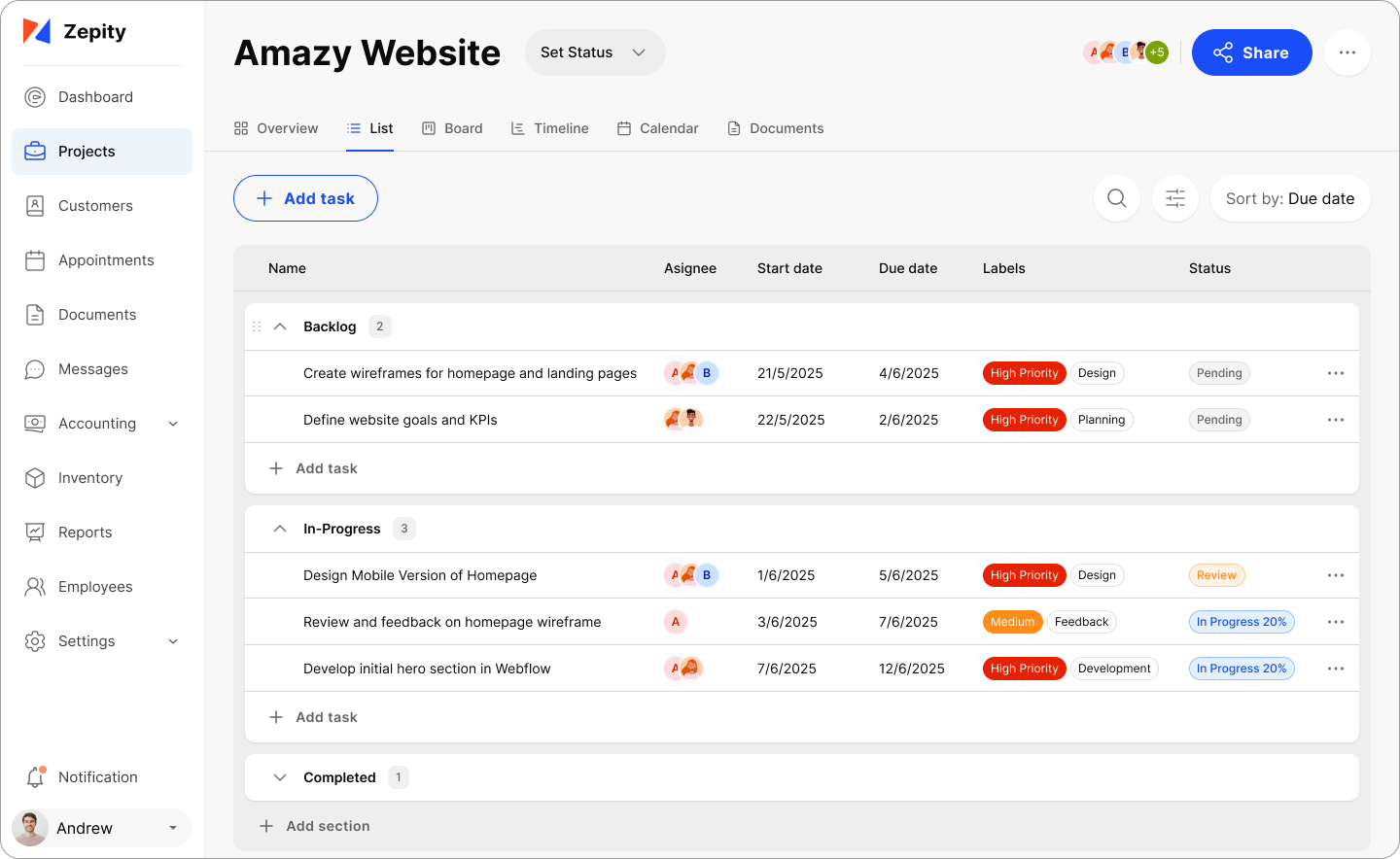This screenshot has width=1400, height=859.
Task: Open the Set Status dropdown
Action: click(x=594, y=52)
